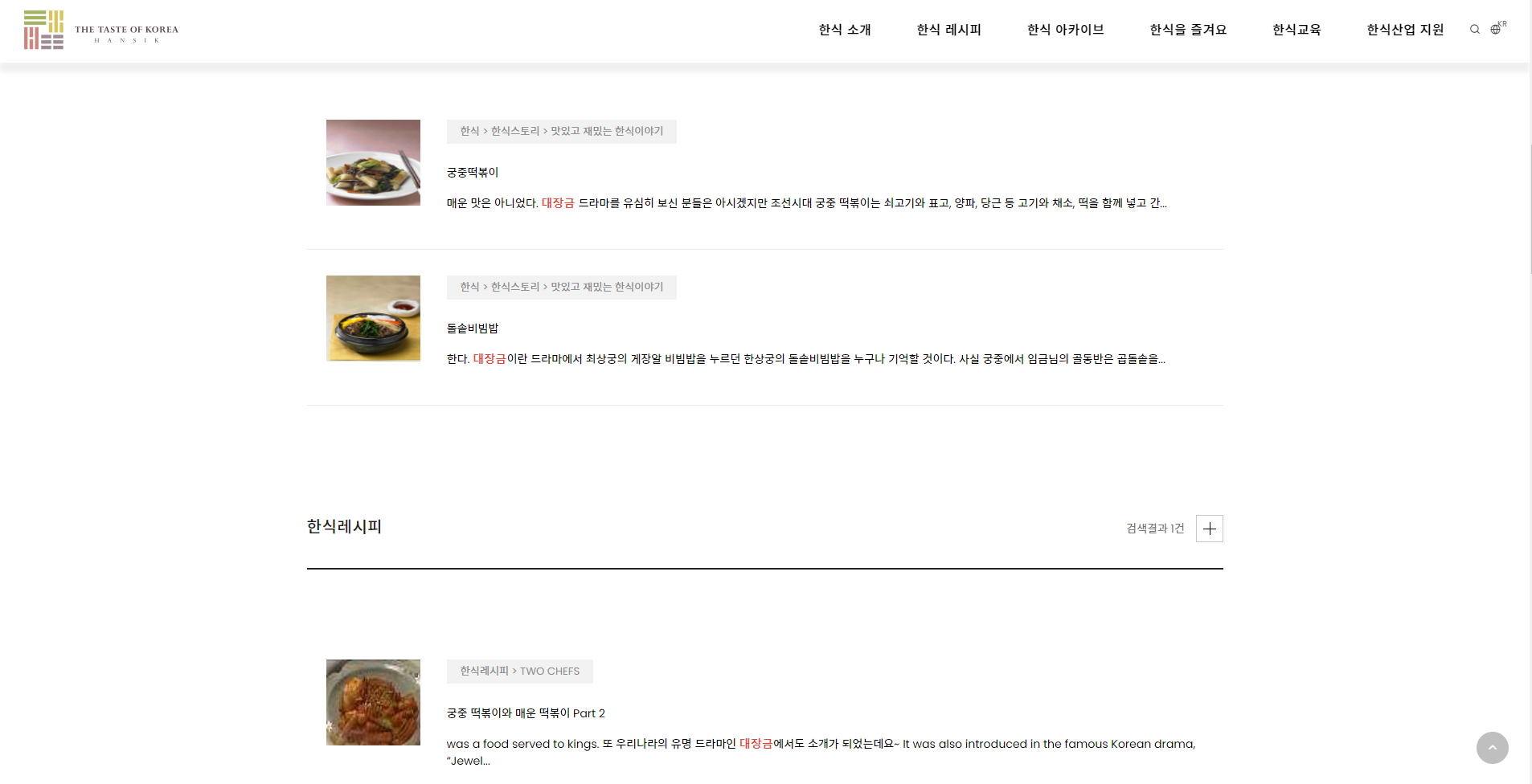
Task: Click the breadcrumb tag above 돌솥비빔밥
Action: (562, 288)
